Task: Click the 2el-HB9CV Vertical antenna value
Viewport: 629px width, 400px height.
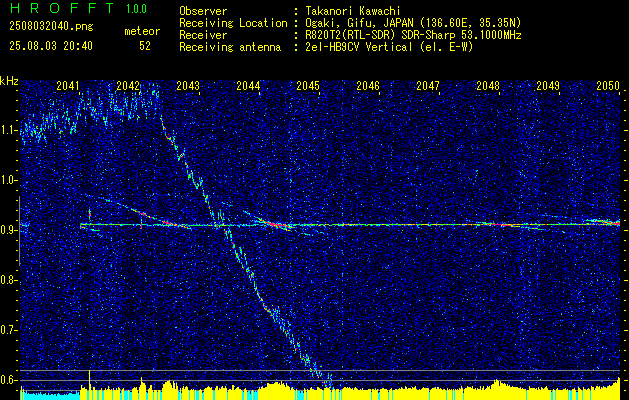Action: pyautogui.click(x=390, y=47)
